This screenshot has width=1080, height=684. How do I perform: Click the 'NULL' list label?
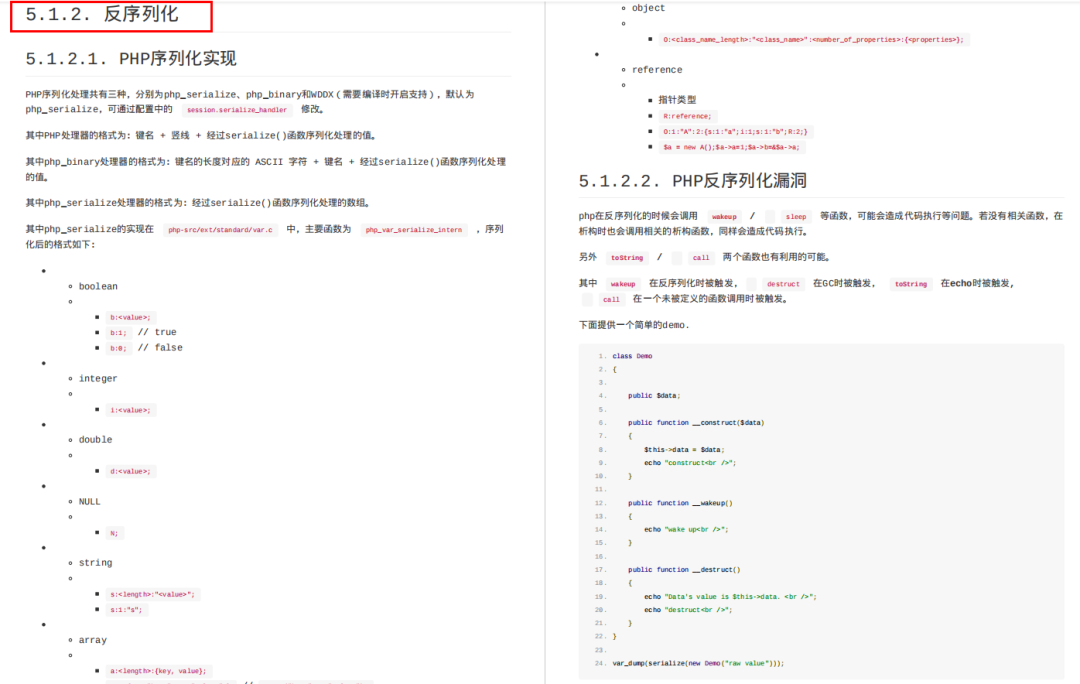(x=90, y=502)
